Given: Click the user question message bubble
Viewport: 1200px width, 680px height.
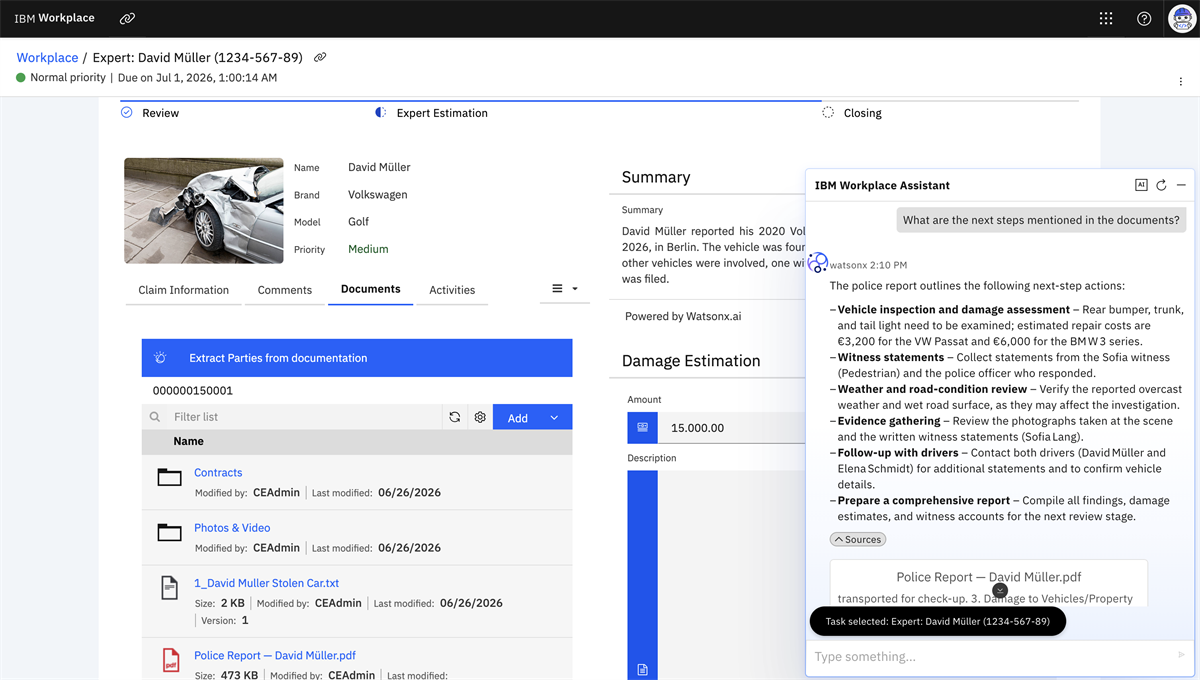Looking at the screenshot, I should pos(1041,220).
